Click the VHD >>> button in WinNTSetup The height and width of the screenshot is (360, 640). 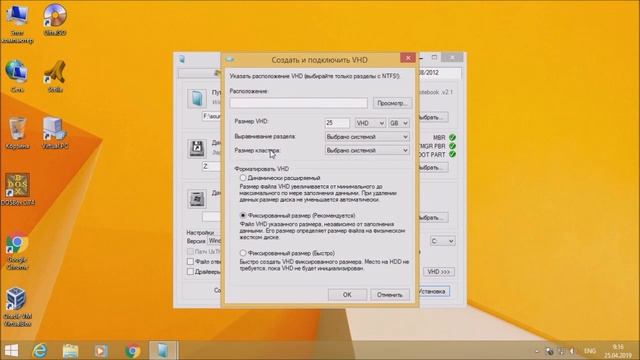(x=439, y=271)
